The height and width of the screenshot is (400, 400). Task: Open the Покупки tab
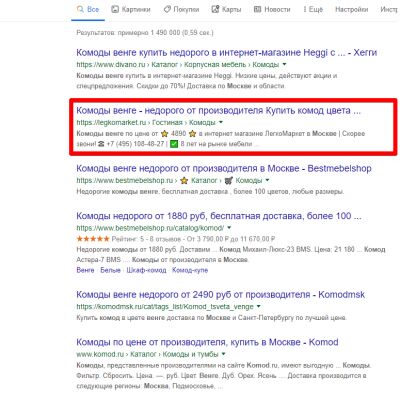(x=181, y=10)
